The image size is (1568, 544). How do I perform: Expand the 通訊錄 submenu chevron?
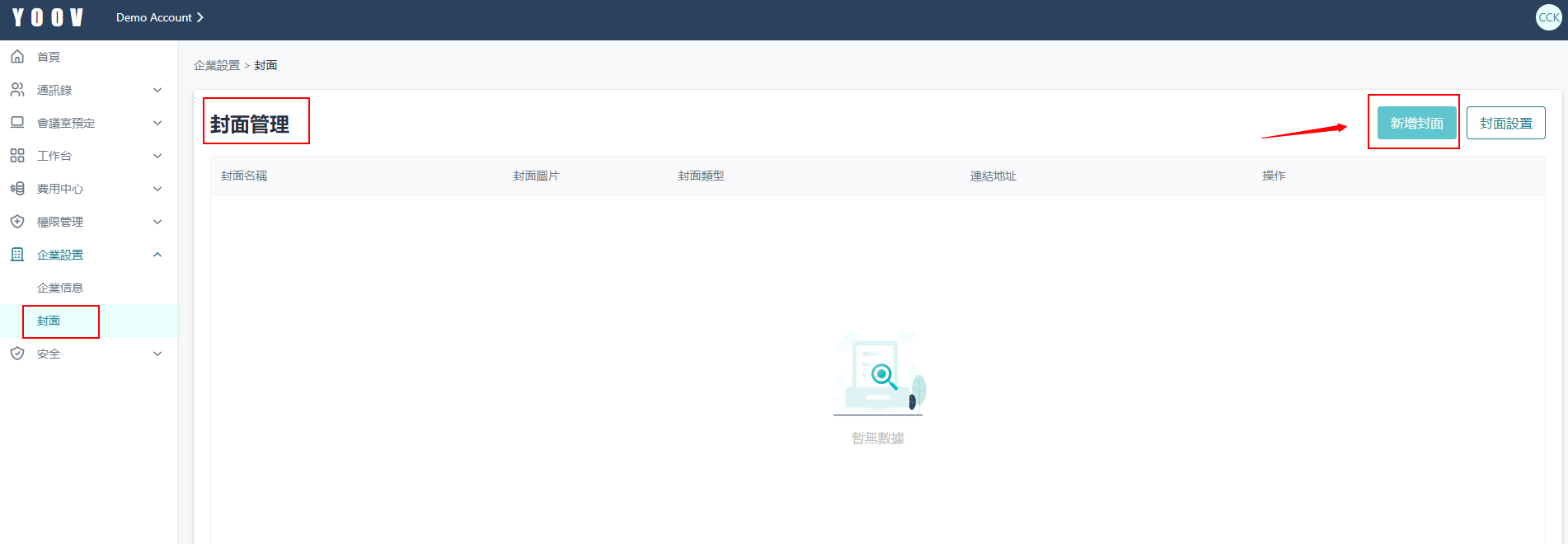point(157,90)
